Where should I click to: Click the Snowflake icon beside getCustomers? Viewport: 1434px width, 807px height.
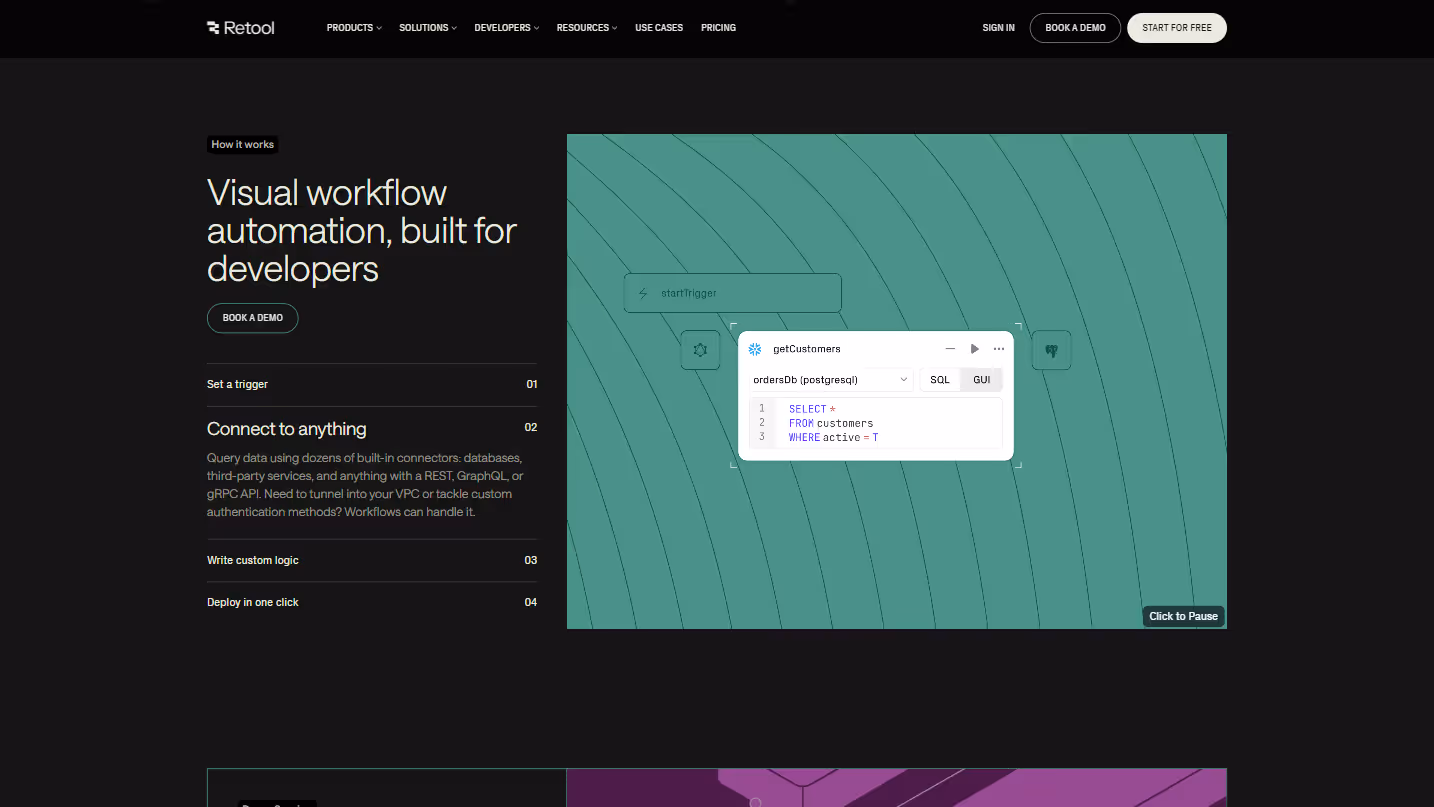[x=755, y=349]
